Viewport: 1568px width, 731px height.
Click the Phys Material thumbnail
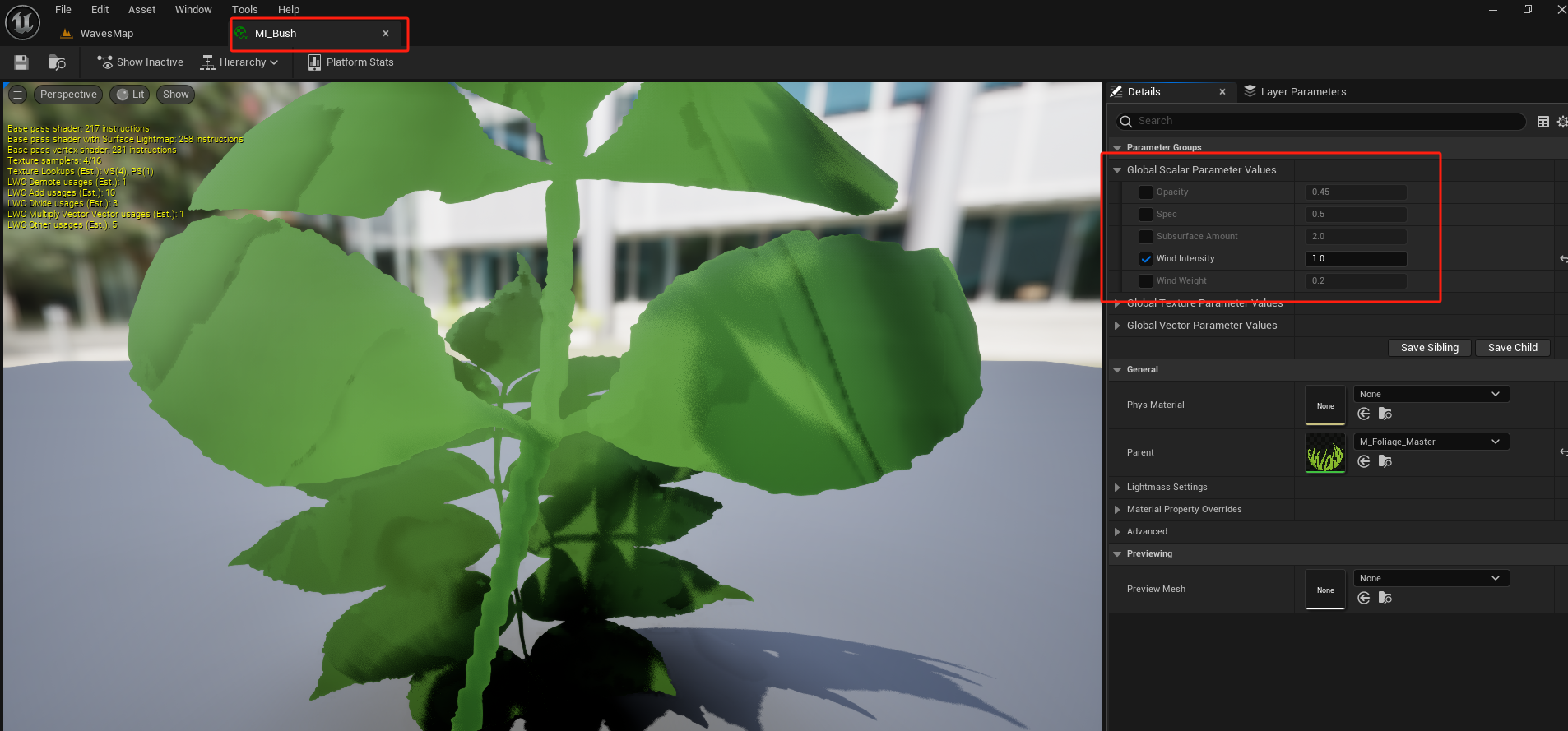point(1325,405)
